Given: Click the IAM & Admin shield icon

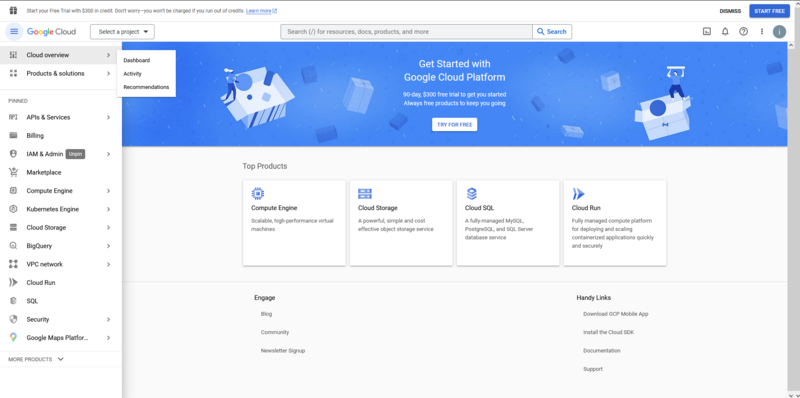Looking at the screenshot, I should pos(13,154).
